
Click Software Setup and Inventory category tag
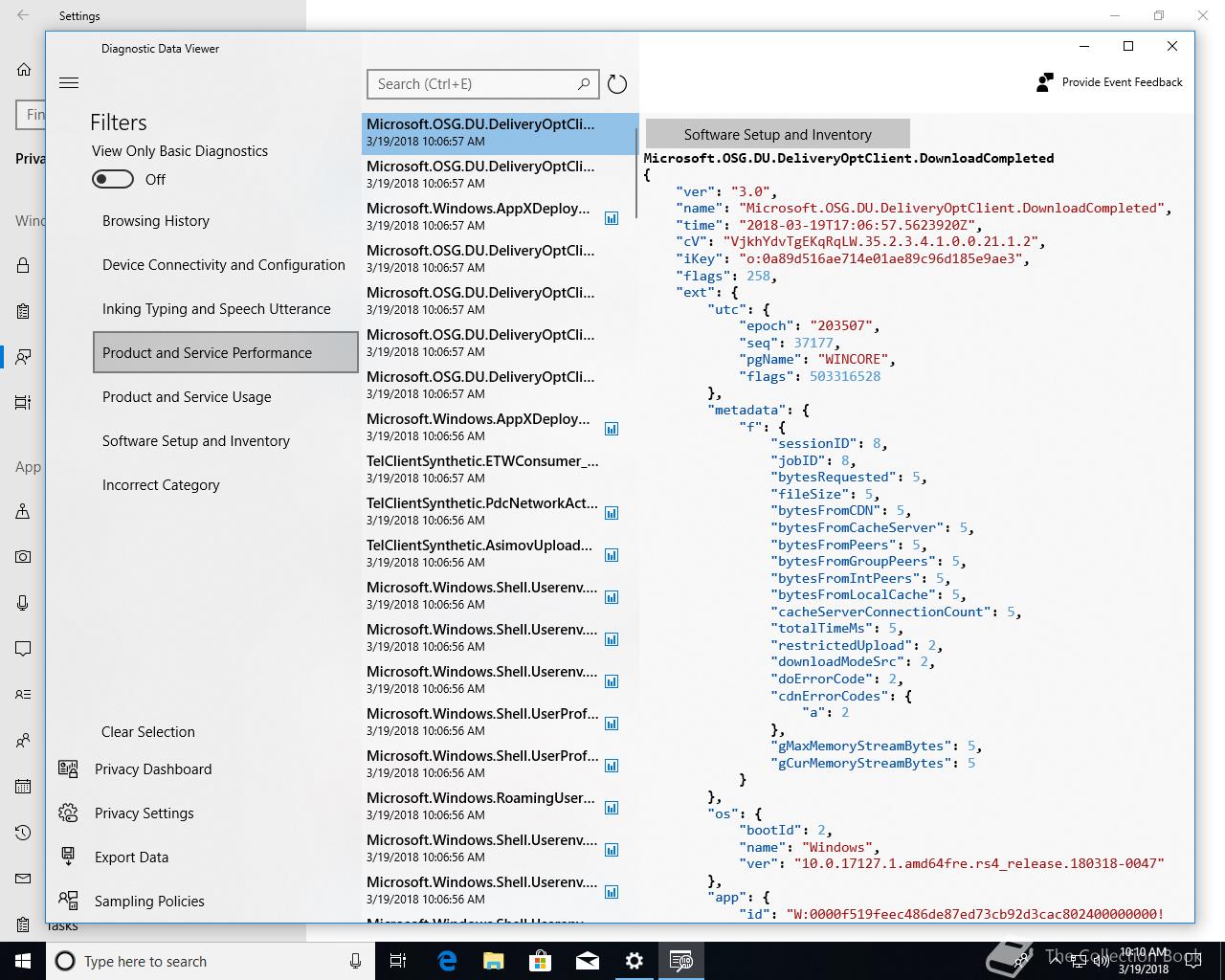(x=778, y=135)
